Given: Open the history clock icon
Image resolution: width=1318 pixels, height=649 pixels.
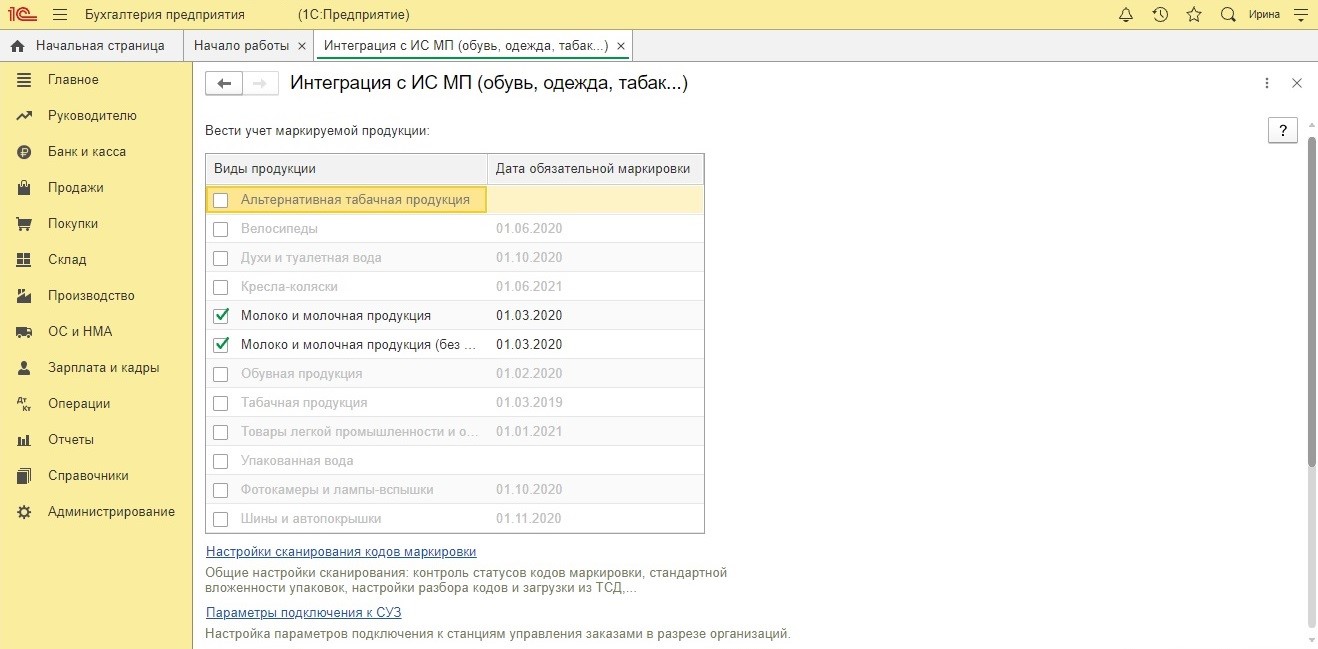Looking at the screenshot, I should 1160,15.
